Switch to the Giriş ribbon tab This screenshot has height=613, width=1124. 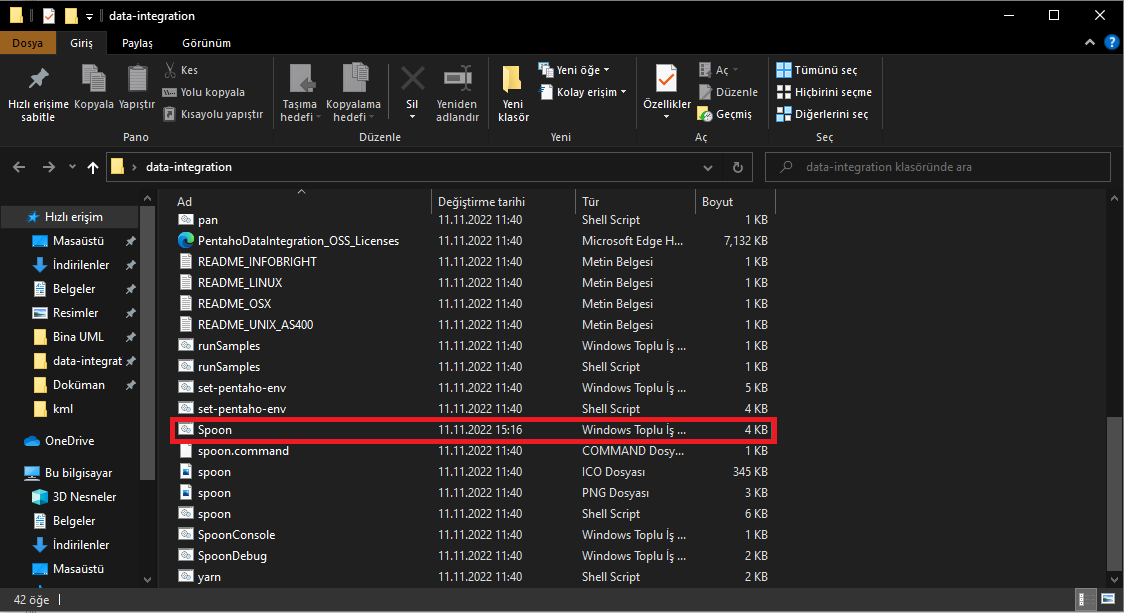tap(81, 43)
